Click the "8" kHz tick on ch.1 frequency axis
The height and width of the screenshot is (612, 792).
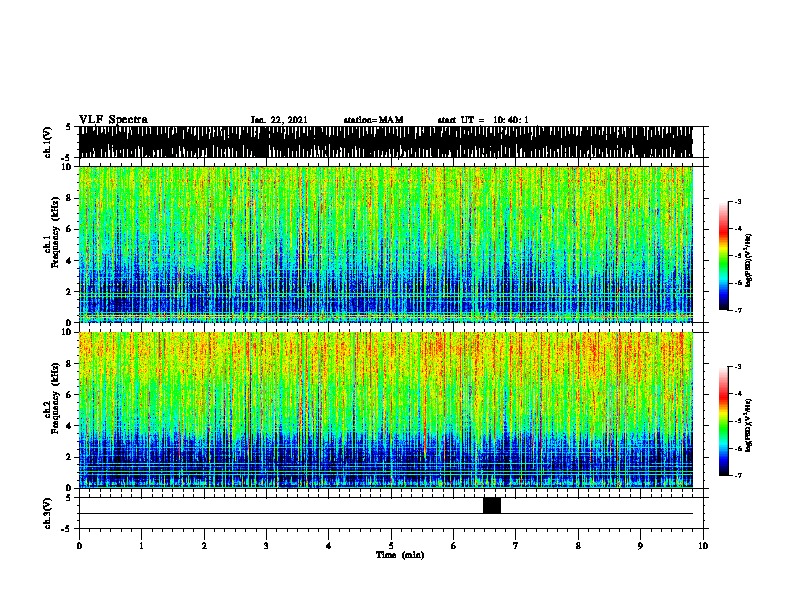[x=69, y=198]
